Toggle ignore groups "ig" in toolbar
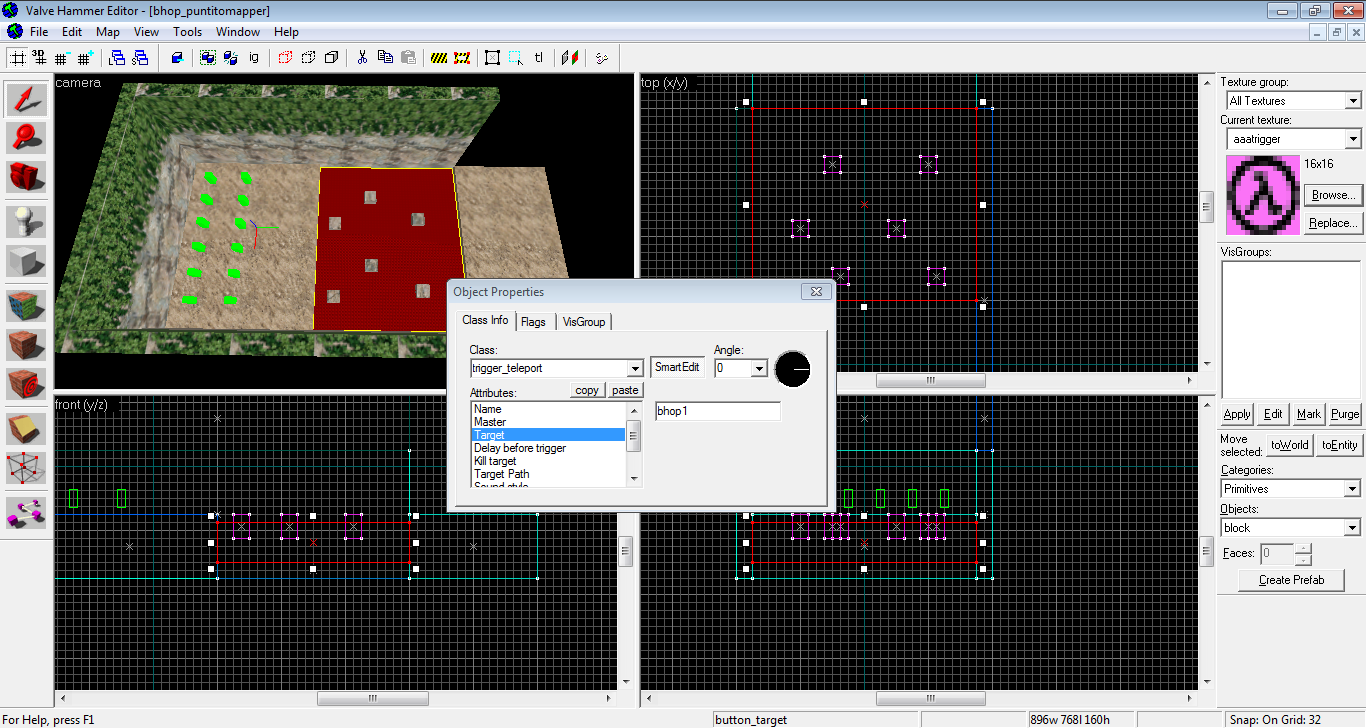The height and width of the screenshot is (728, 1366). (x=254, y=58)
